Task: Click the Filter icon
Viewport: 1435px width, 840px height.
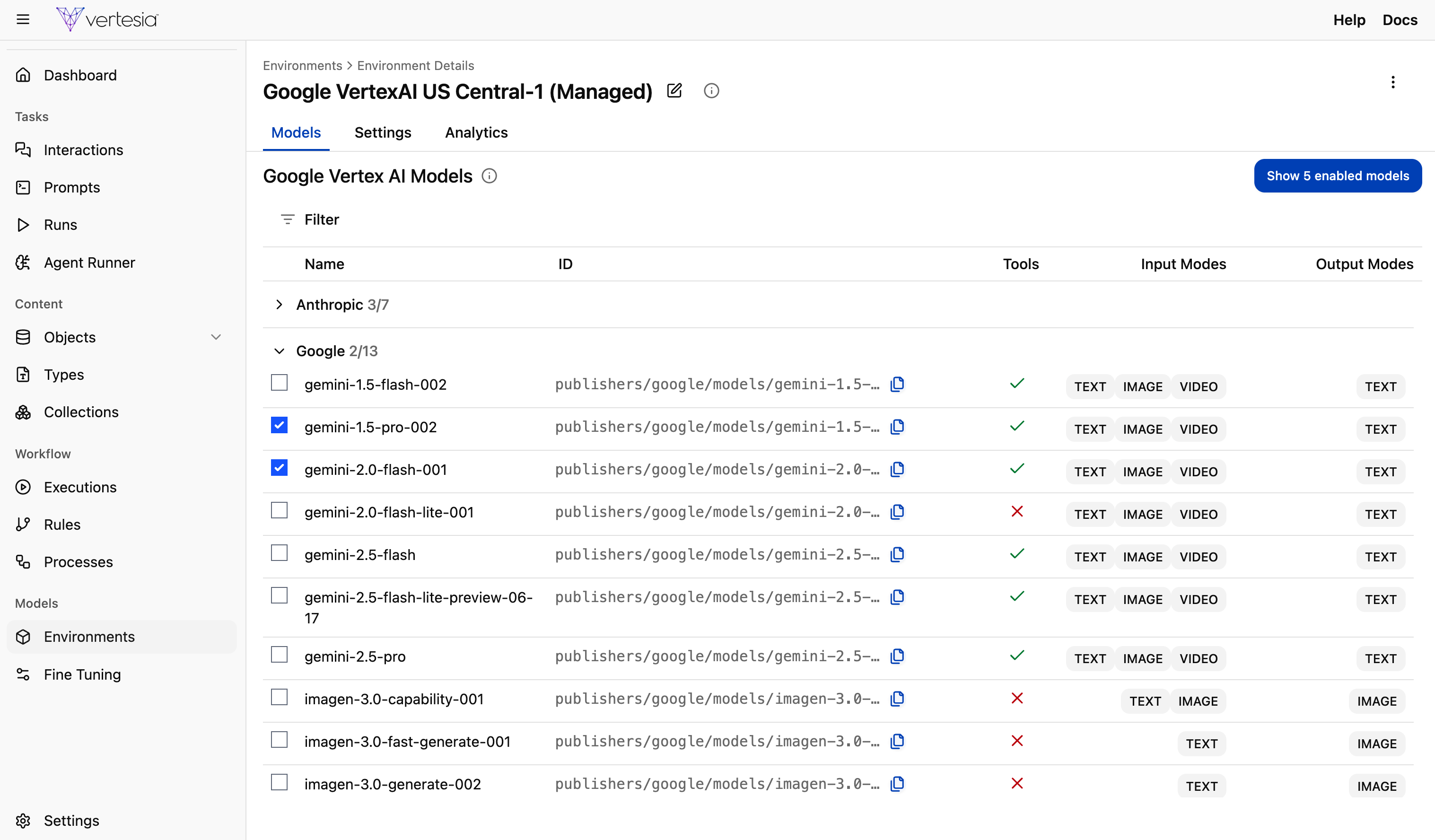Action: [x=288, y=219]
